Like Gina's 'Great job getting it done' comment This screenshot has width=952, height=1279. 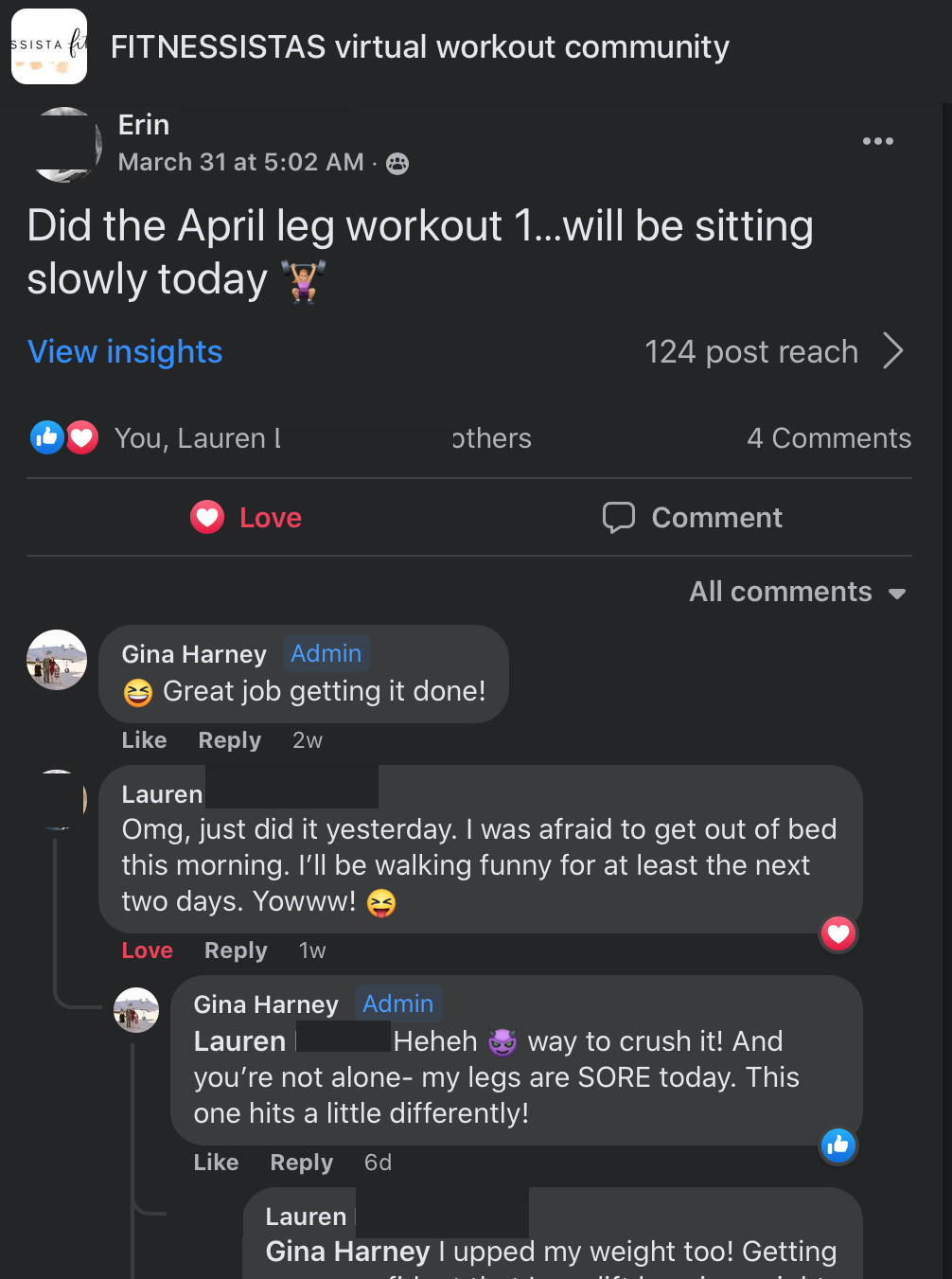pyautogui.click(x=144, y=740)
